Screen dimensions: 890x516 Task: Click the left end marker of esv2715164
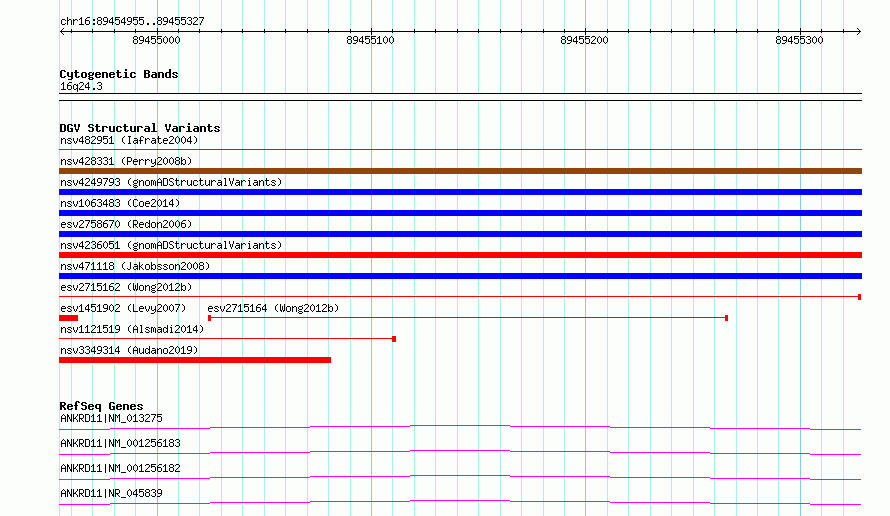[x=209, y=318]
